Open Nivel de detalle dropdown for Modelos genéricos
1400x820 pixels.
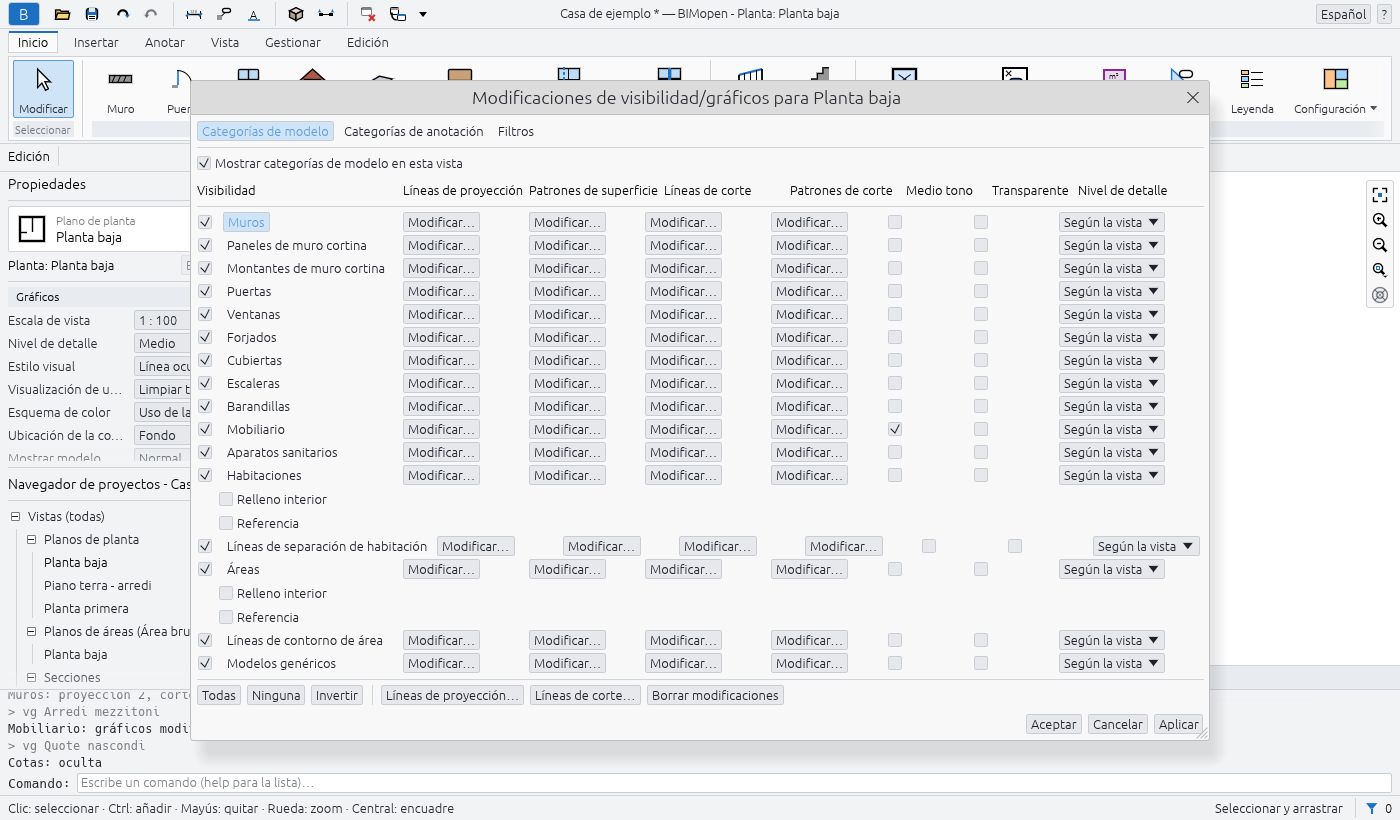pos(1111,663)
